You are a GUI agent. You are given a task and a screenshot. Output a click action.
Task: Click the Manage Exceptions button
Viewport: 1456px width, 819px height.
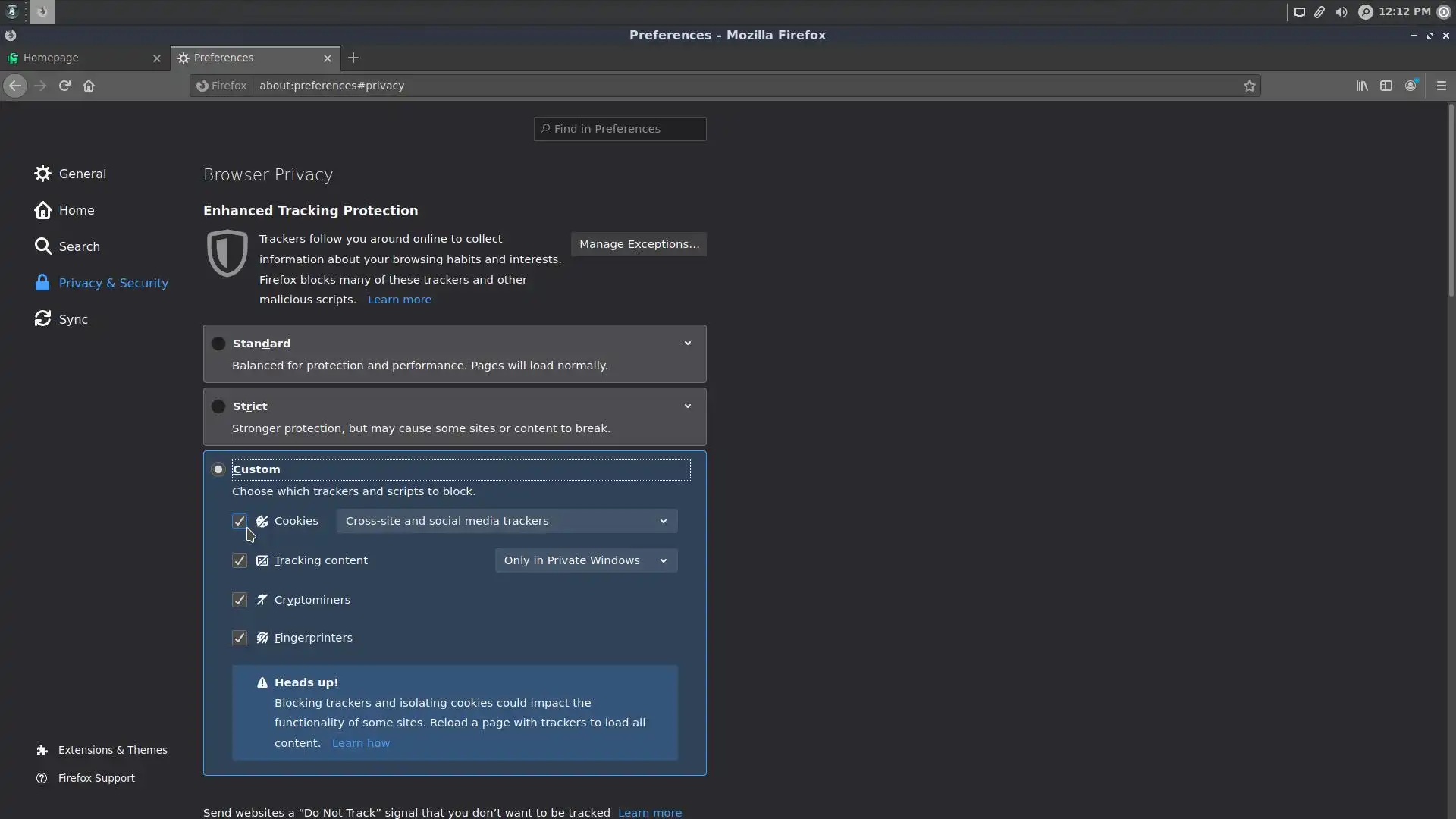(639, 244)
